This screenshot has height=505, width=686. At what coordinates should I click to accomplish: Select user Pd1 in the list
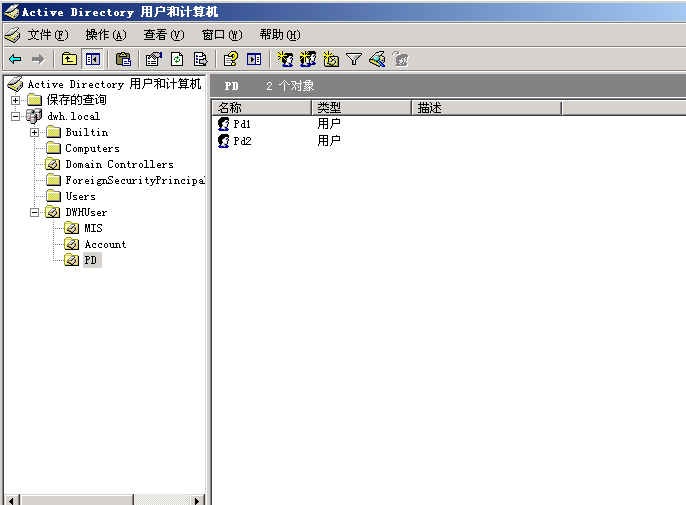242,124
